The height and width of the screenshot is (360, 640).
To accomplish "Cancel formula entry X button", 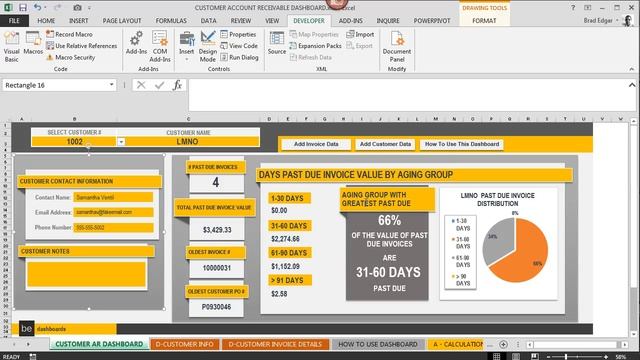I will (141, 85).
